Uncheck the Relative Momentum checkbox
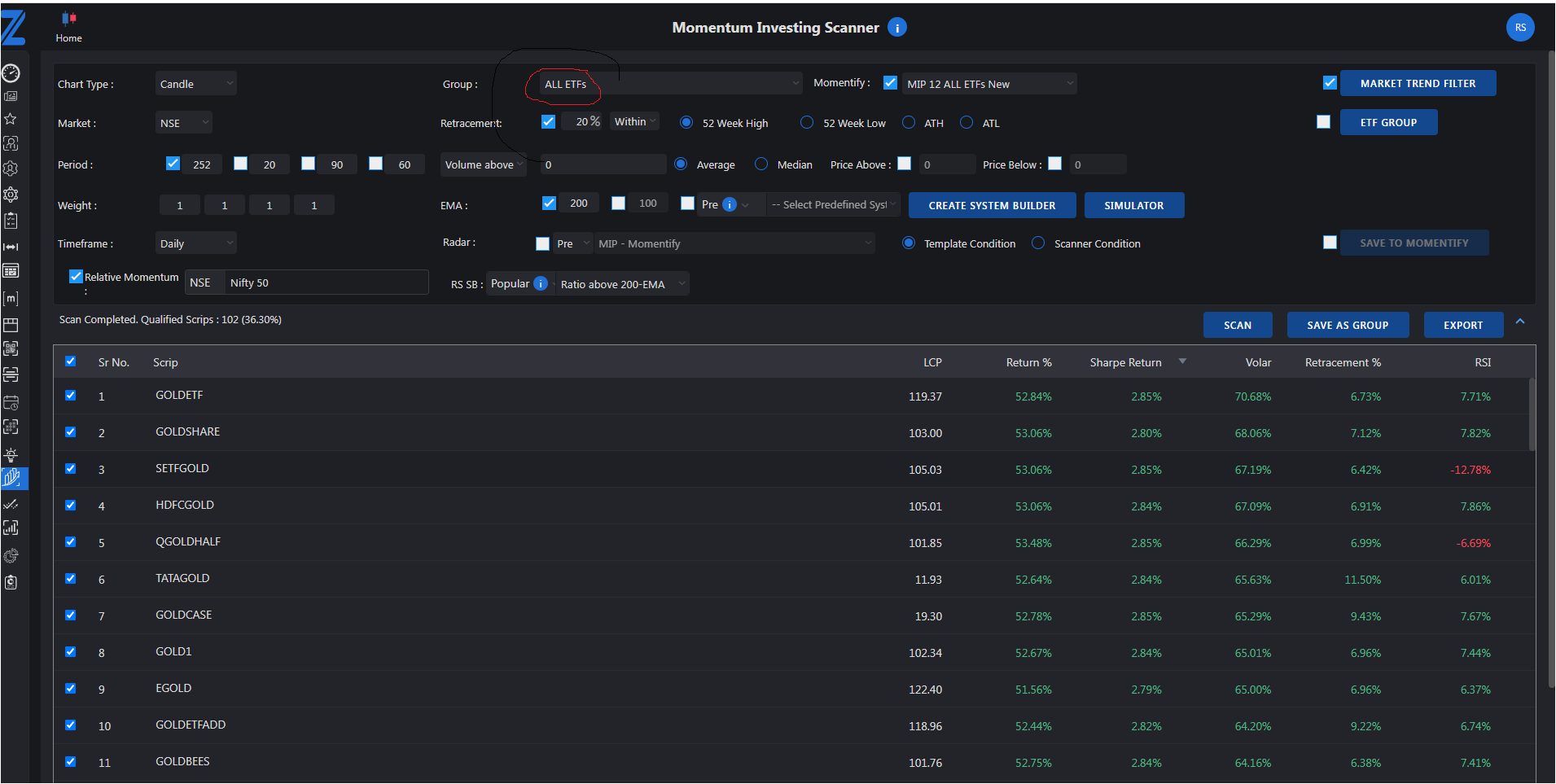 [x=76, y=277]
